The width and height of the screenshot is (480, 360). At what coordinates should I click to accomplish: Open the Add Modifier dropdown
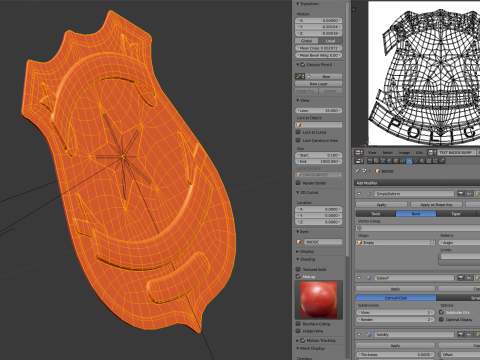[x=417, y=183]
